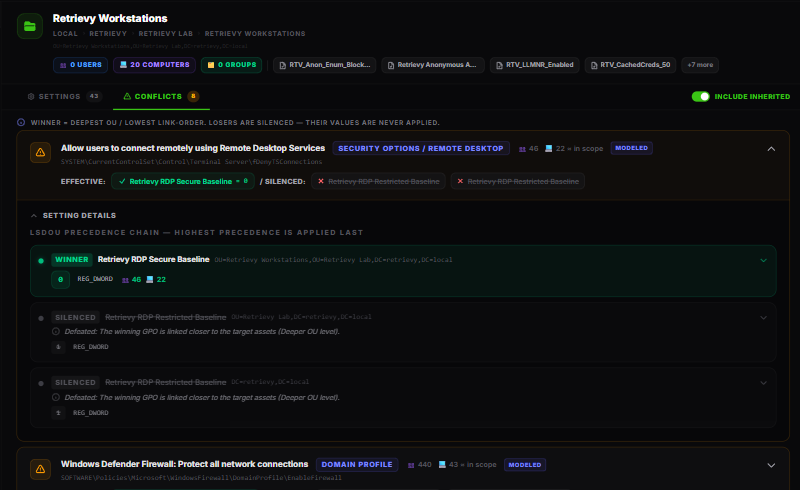Expand the silenced Retrievy Lab baseline row
The image size is (800, 490).
click(x=763, y=317)
